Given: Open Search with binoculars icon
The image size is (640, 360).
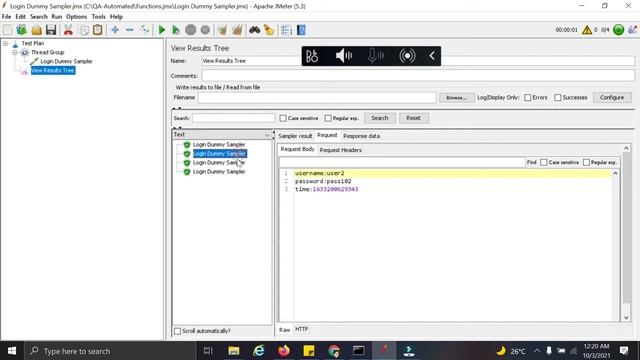Looking at the screenshot, I should pyautogui.click(x=255, y=30).
